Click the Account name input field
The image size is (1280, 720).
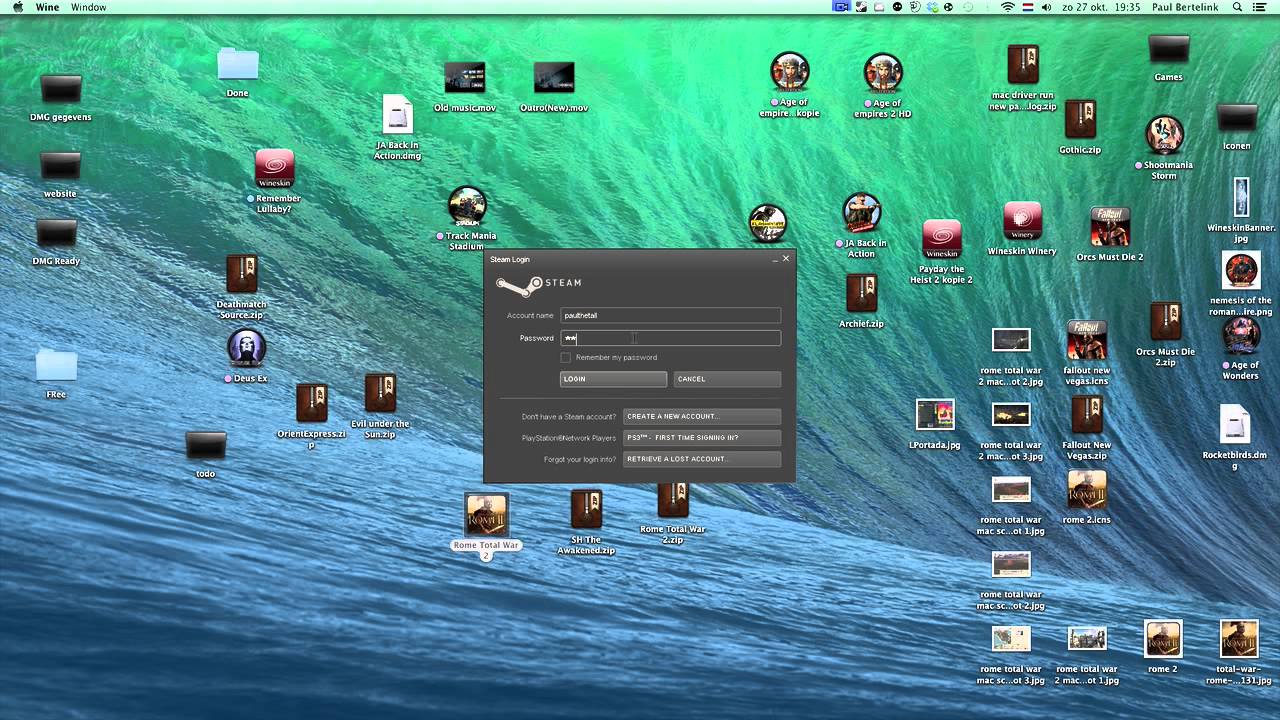point(670,315)
